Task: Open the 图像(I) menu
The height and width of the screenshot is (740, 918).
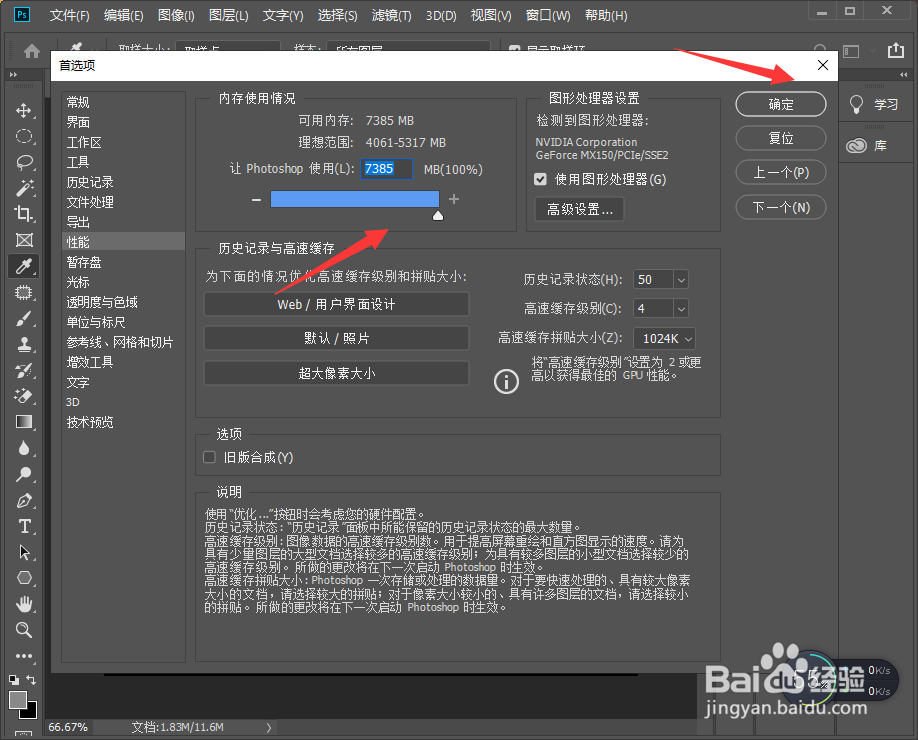Action: point(176,16)
